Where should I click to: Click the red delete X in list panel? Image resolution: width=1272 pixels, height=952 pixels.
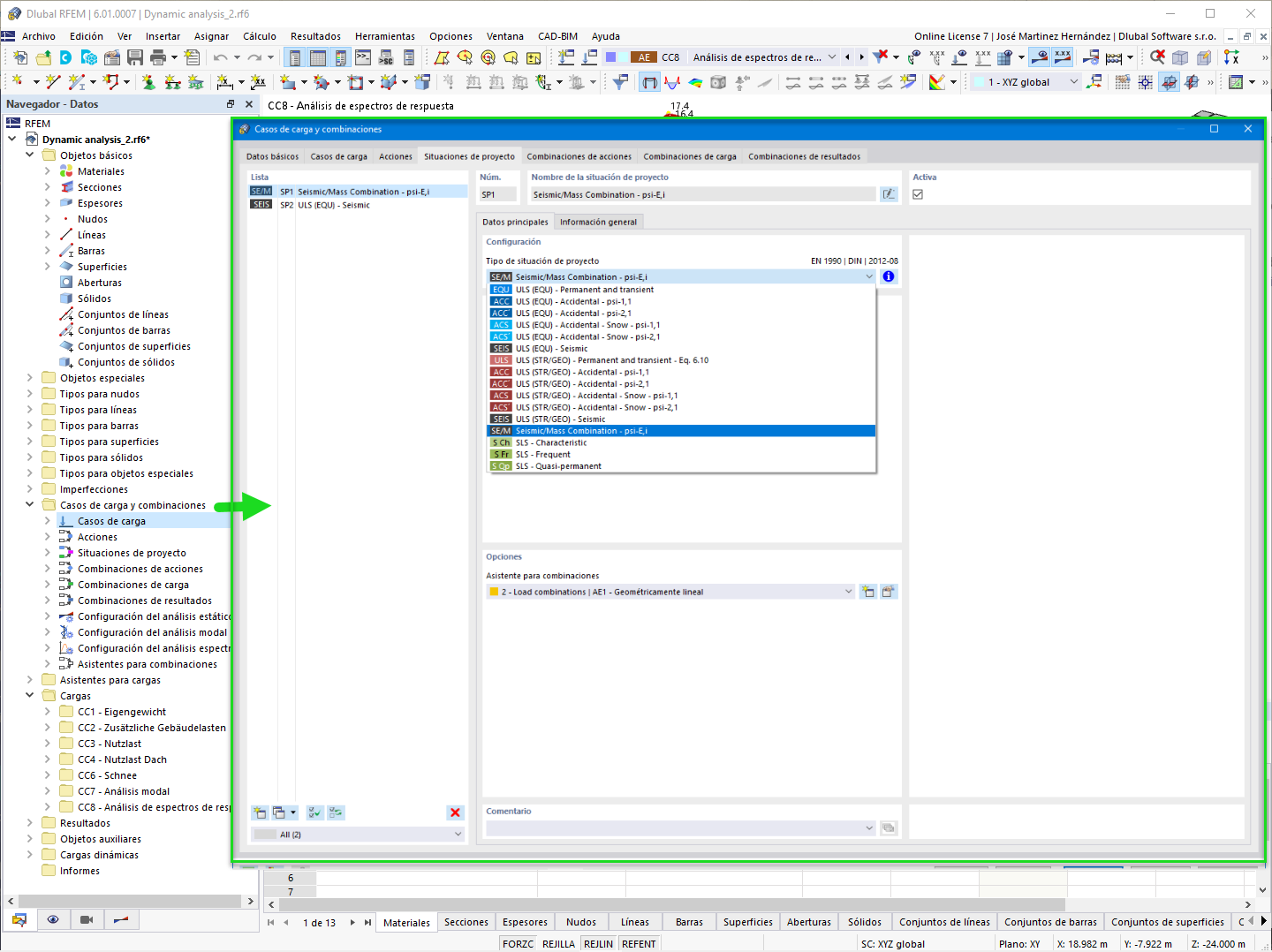coord(455,812)
